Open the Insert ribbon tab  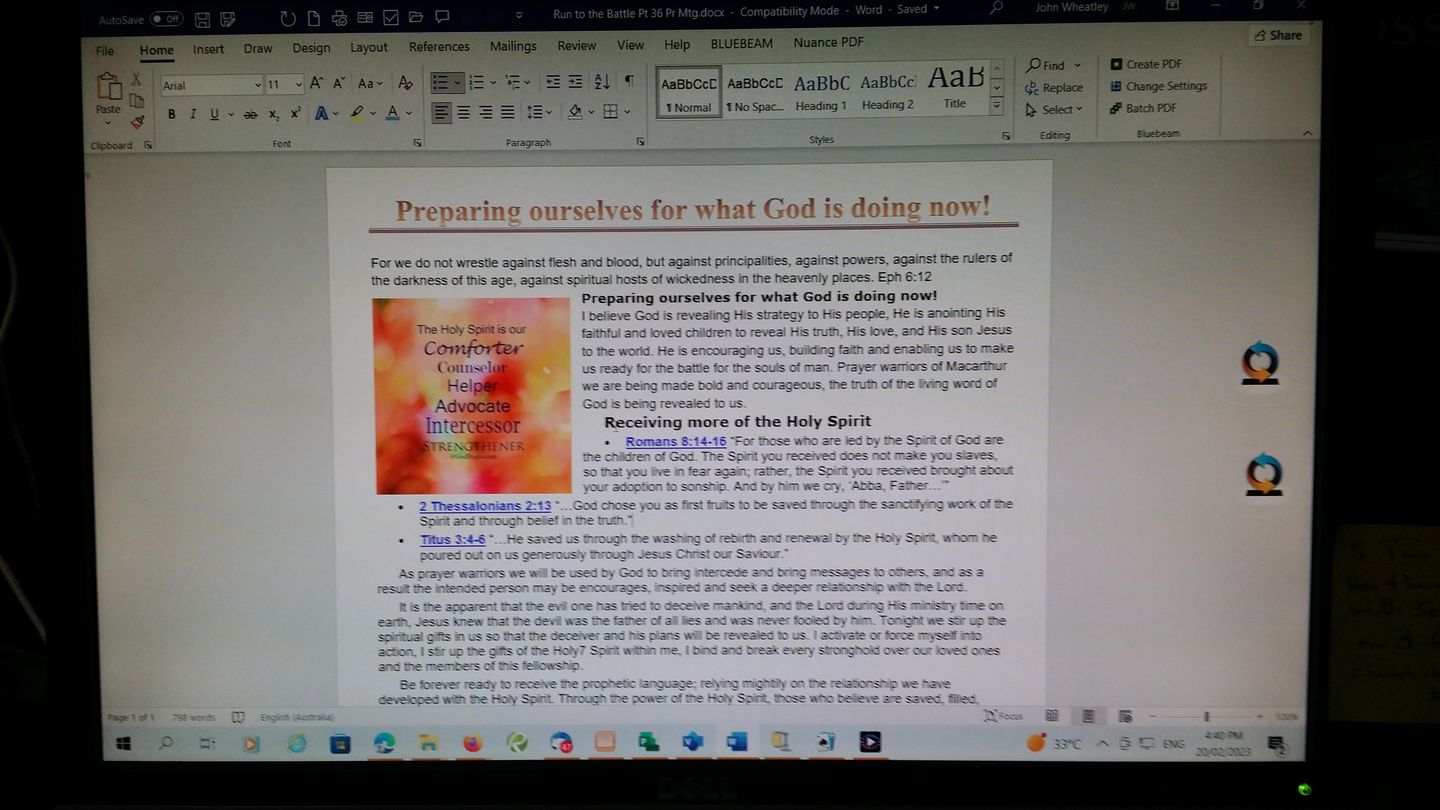pyautogui.click(x=208, y=49)
